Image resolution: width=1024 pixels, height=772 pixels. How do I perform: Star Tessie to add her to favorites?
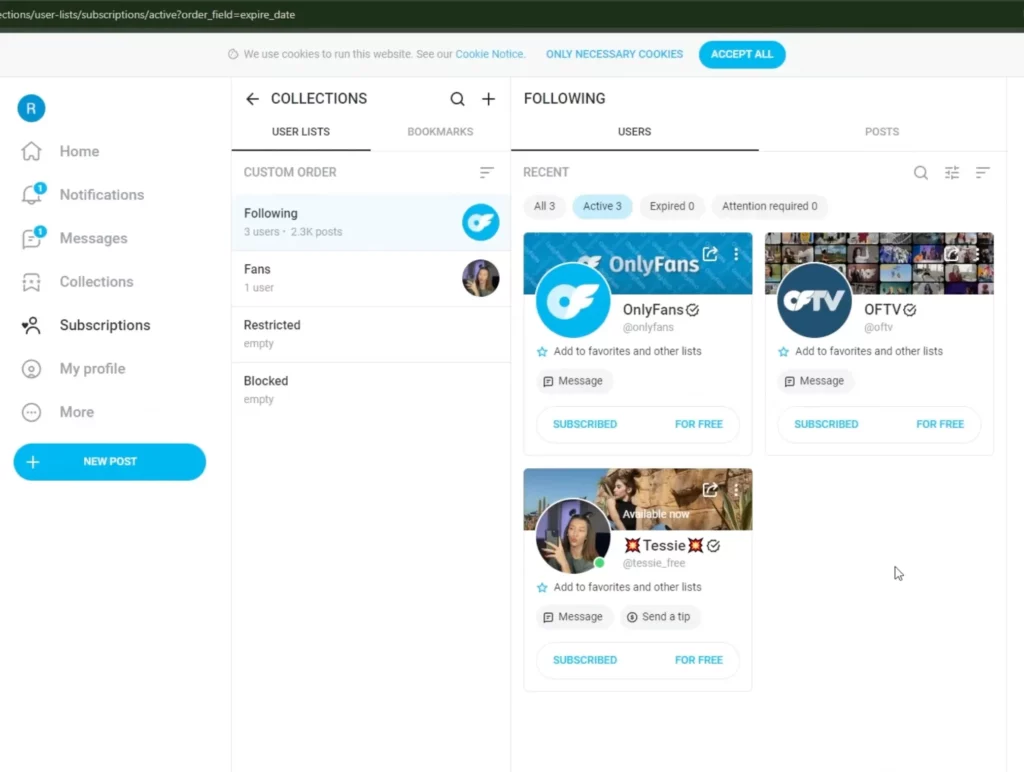541,587
